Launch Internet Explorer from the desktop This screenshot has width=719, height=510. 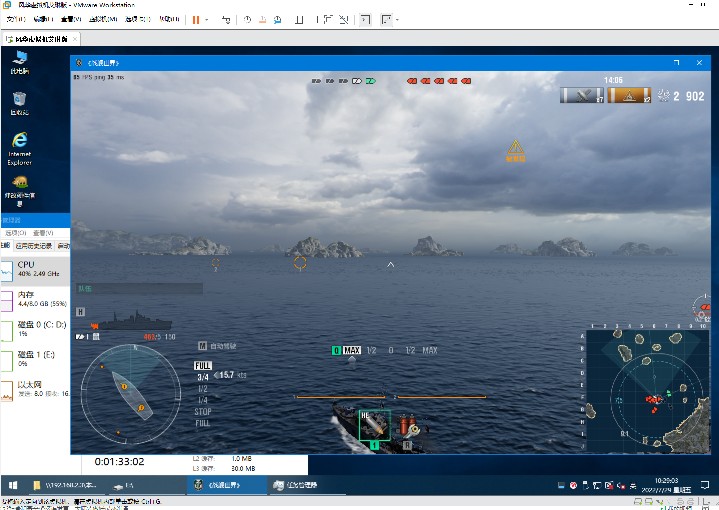point(19,149)
